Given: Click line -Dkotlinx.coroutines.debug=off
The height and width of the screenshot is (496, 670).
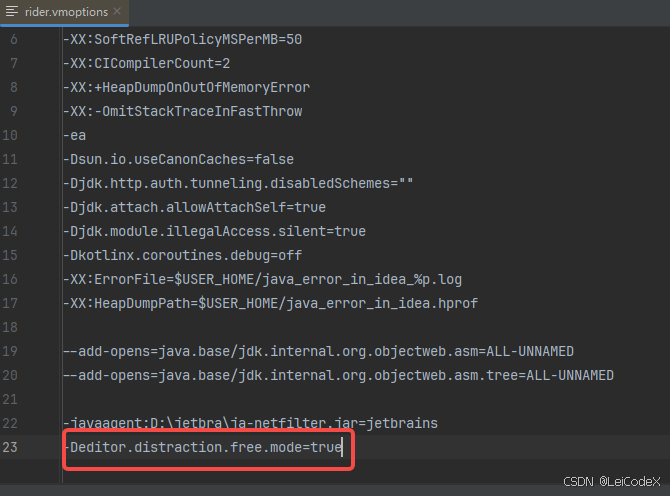Looking at the screenshot, I should [x=182, y=255].
